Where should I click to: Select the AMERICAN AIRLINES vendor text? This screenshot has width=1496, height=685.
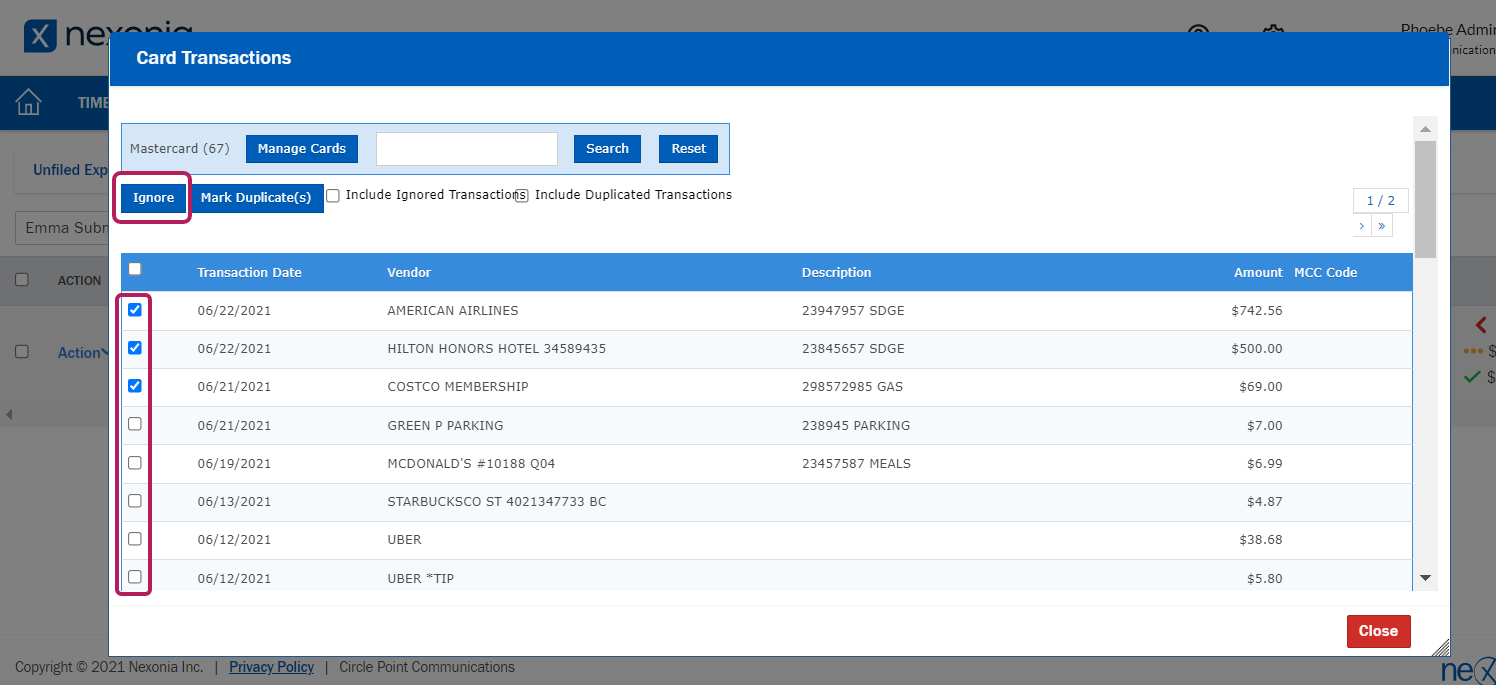(453, 311)
